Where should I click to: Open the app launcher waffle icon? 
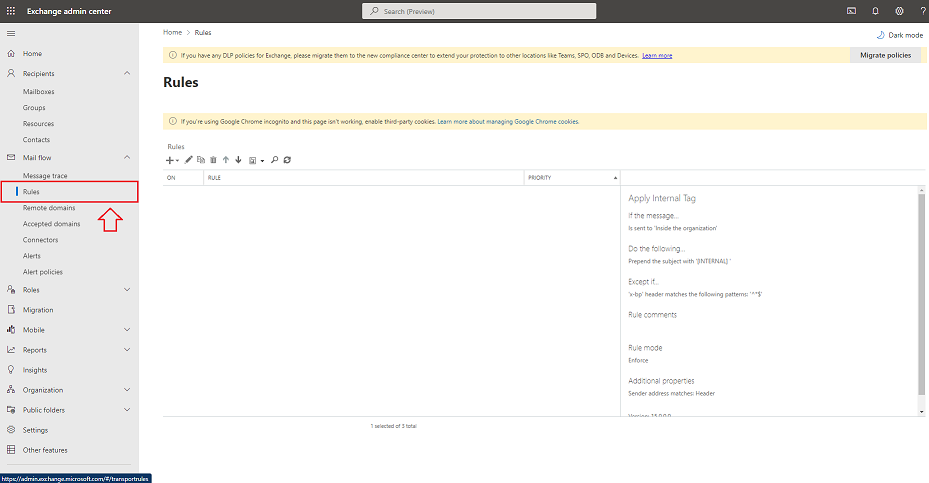(x=11, y=11)
